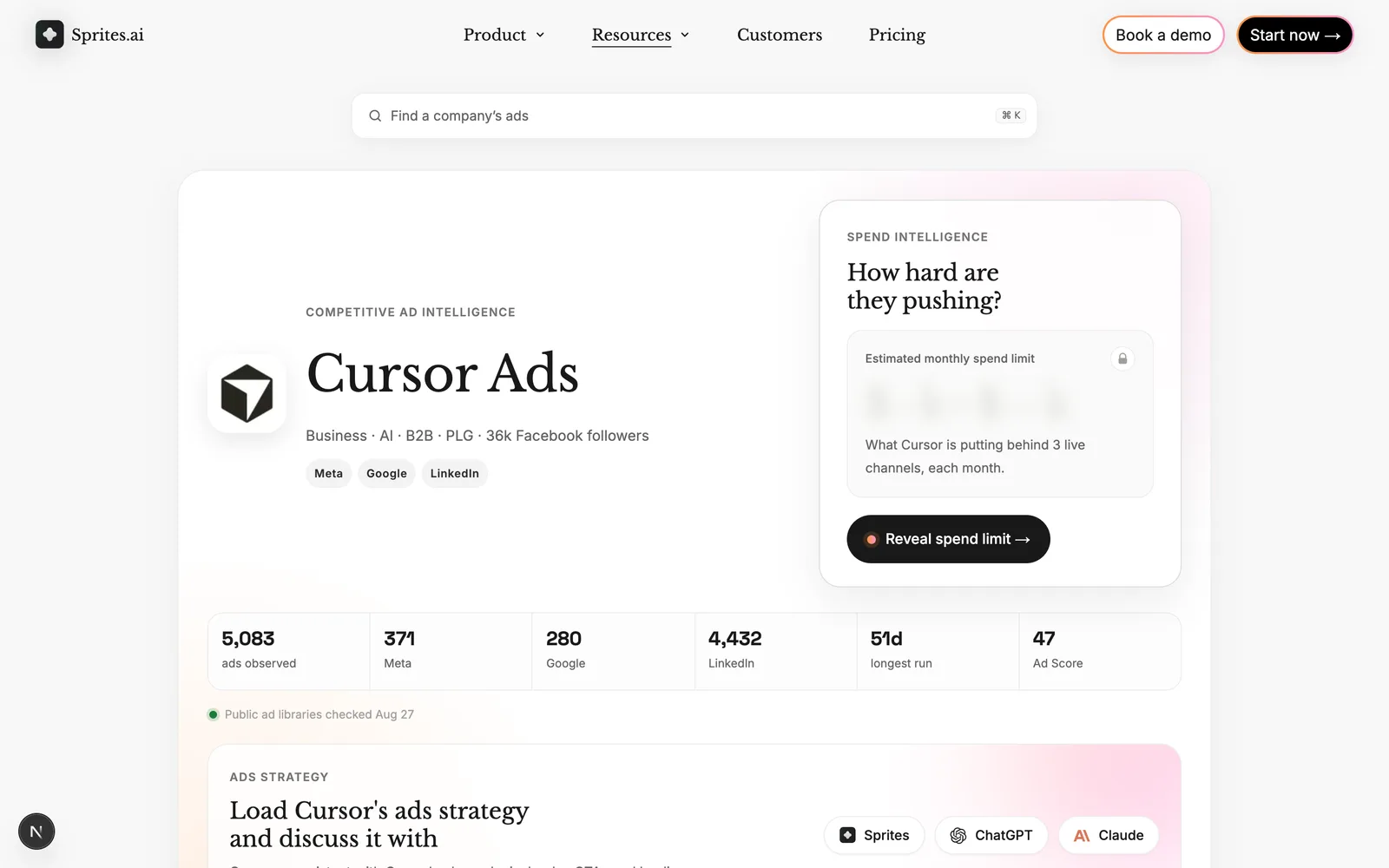Expand the Product dropdown chevron
Viewport: 1389px width, 868px height.
(x=540, y=35)
